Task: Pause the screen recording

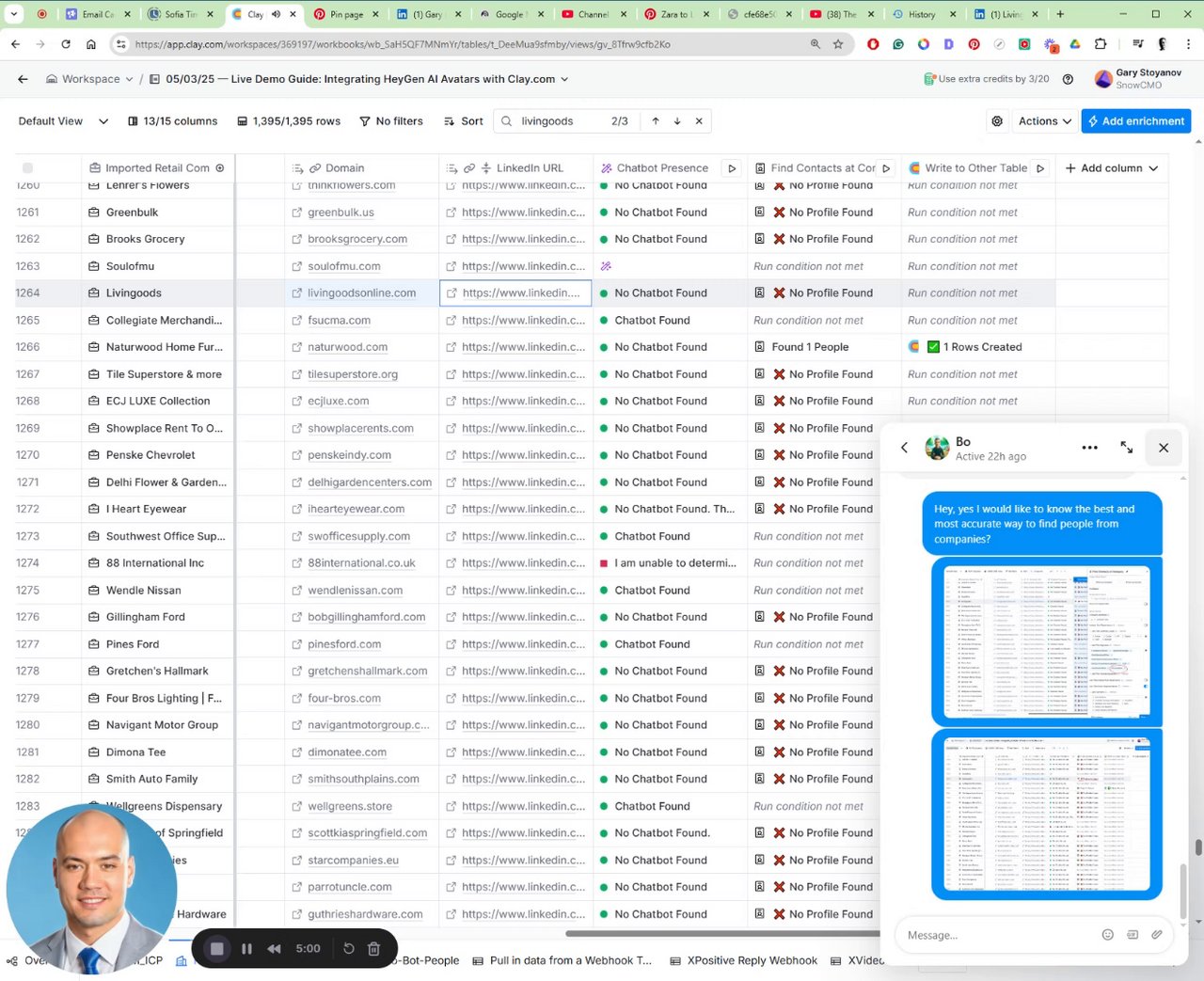Action: [x=246, y=949]
